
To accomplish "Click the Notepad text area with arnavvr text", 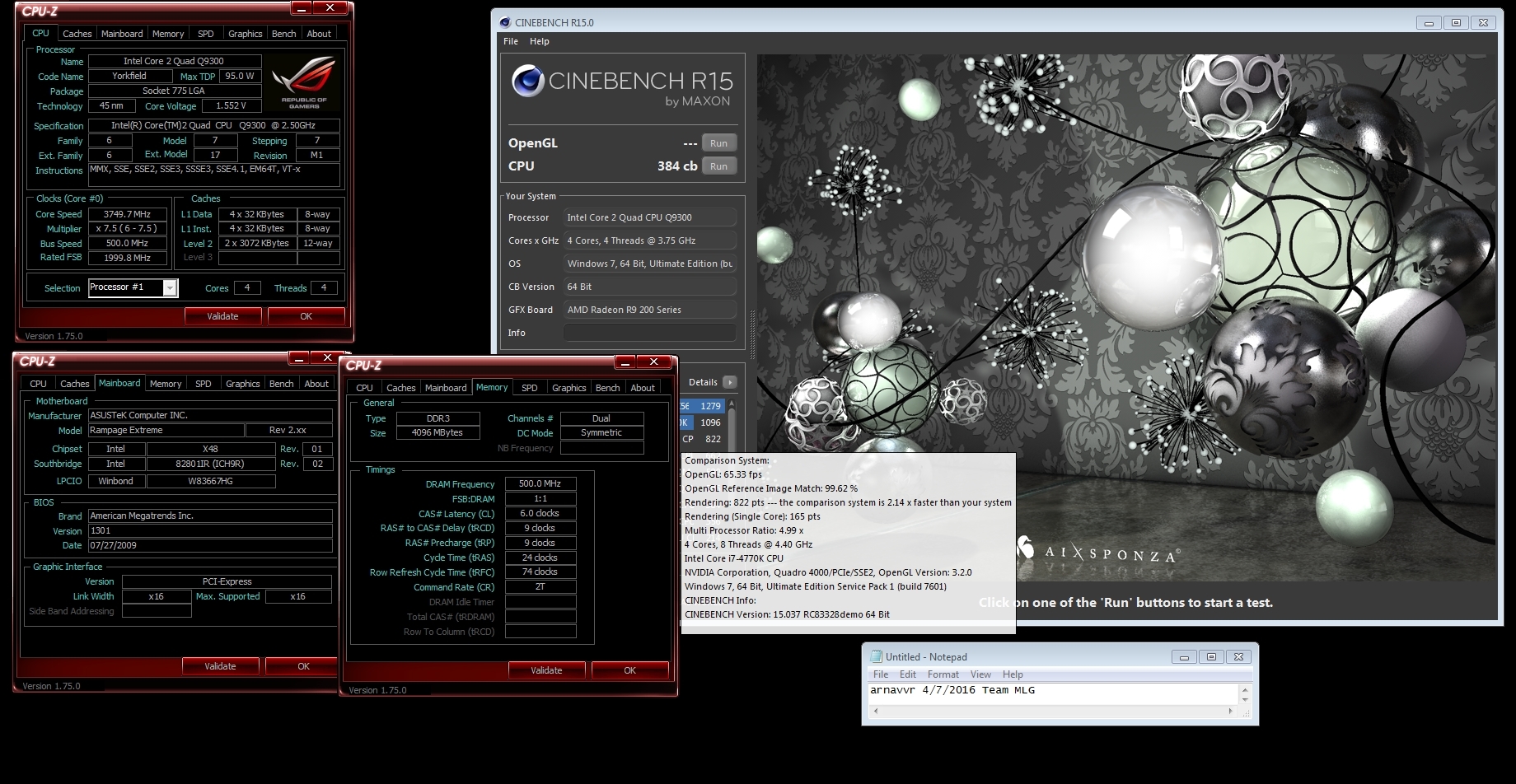I will tap(1053, 693).
